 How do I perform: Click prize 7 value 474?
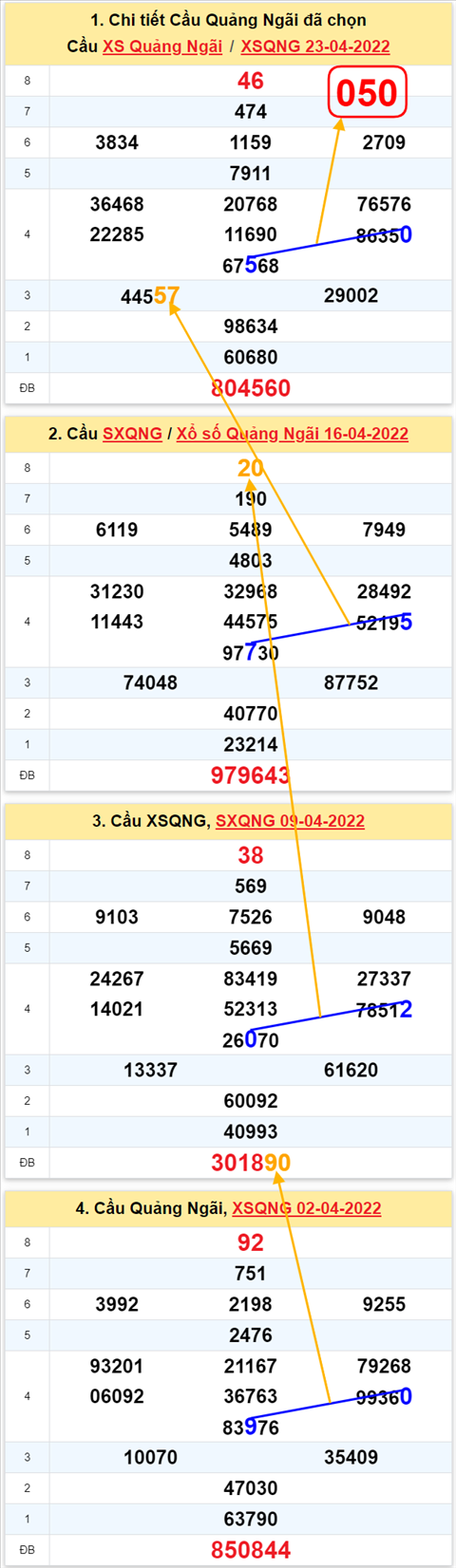click(x=251, y=112)
